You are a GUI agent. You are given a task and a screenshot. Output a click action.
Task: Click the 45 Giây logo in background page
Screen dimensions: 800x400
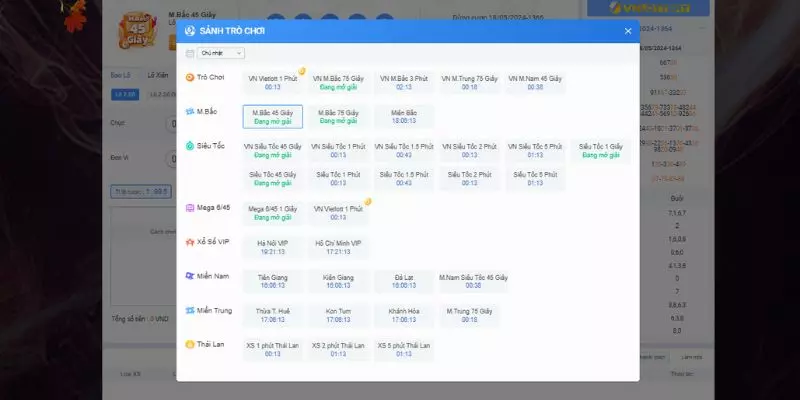click(x=137, y=31)
